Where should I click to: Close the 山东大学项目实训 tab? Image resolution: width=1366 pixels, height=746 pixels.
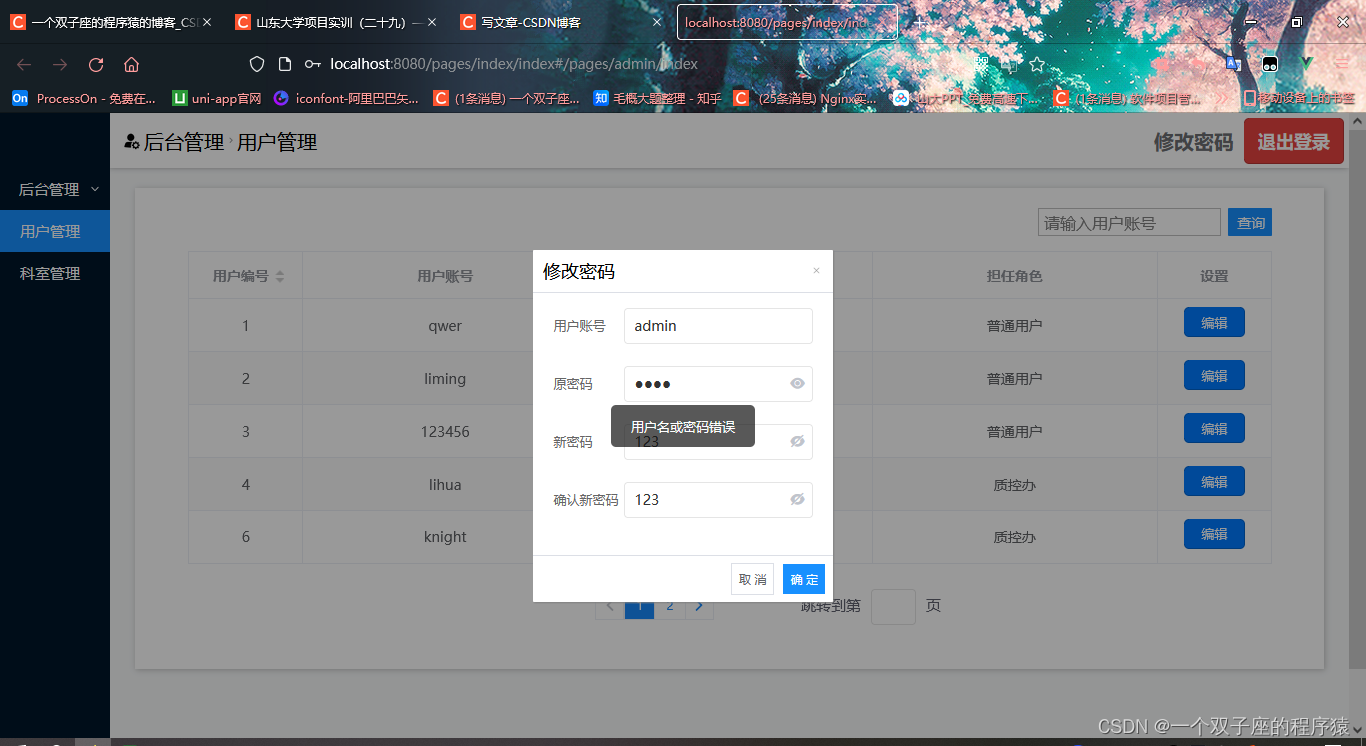432,22
